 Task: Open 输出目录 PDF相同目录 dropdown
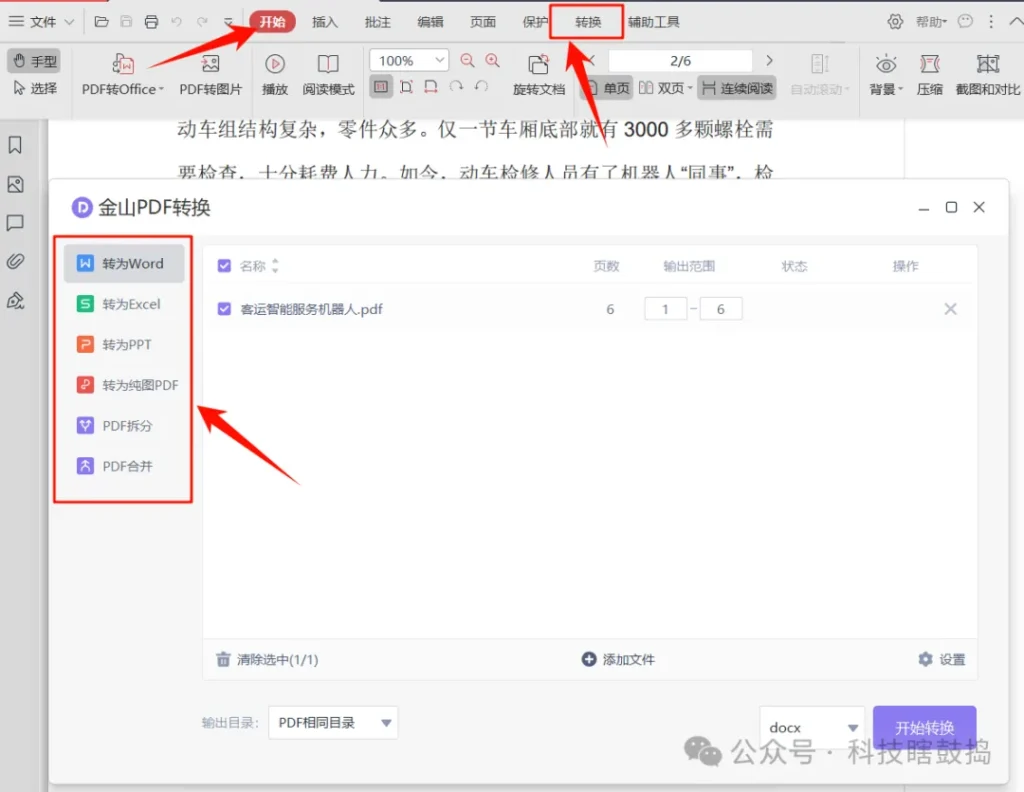333,722
